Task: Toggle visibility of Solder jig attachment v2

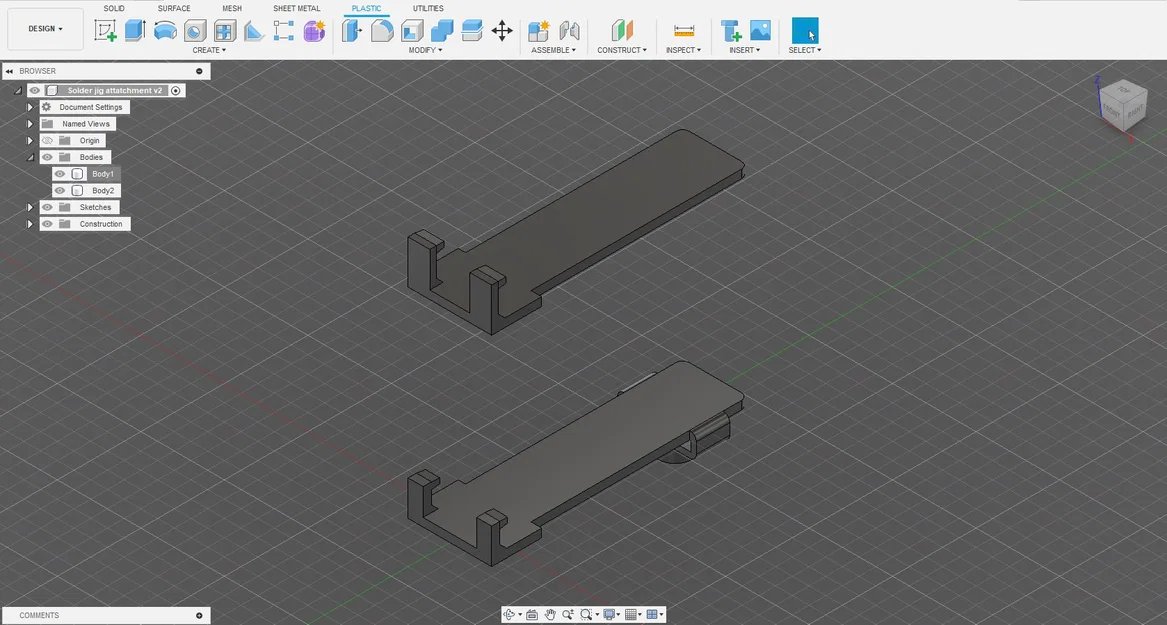Action: click(x=35, y=90)
